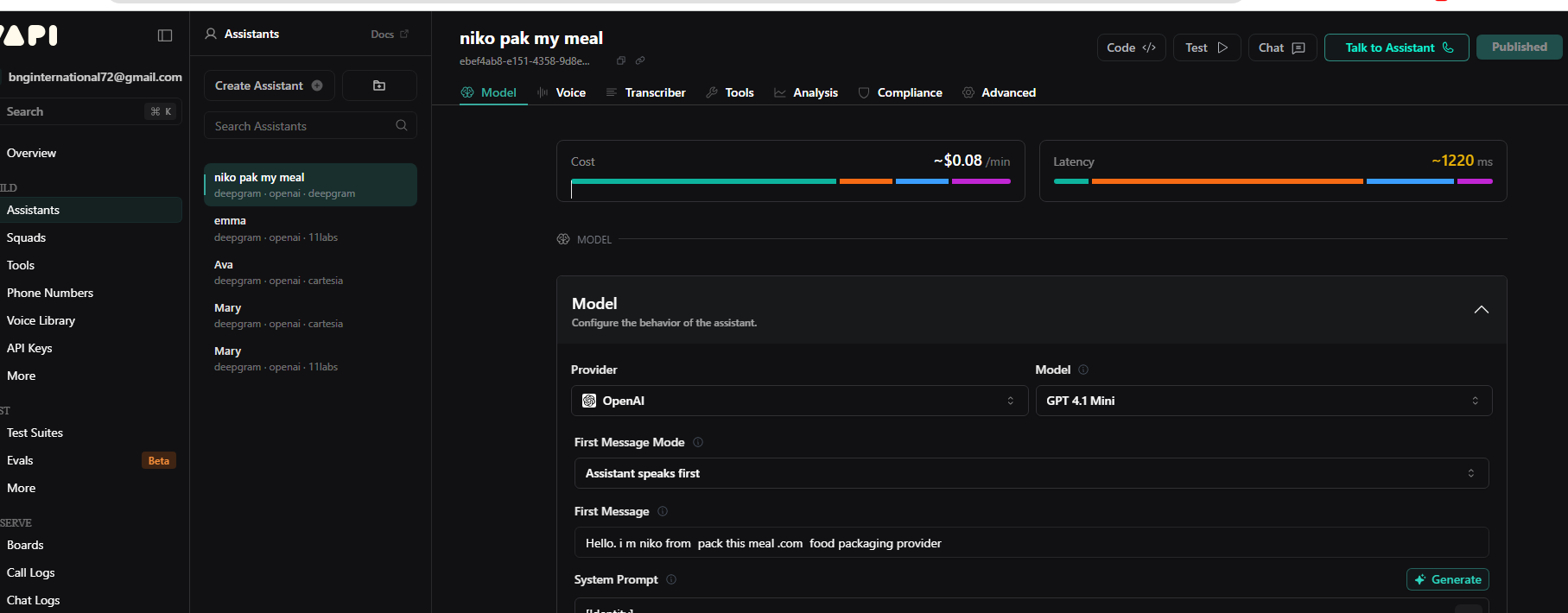This screenshot has width=1568, height=613.
Task: Click the purple segment of the Cost bar
Action: pos(981,181)
